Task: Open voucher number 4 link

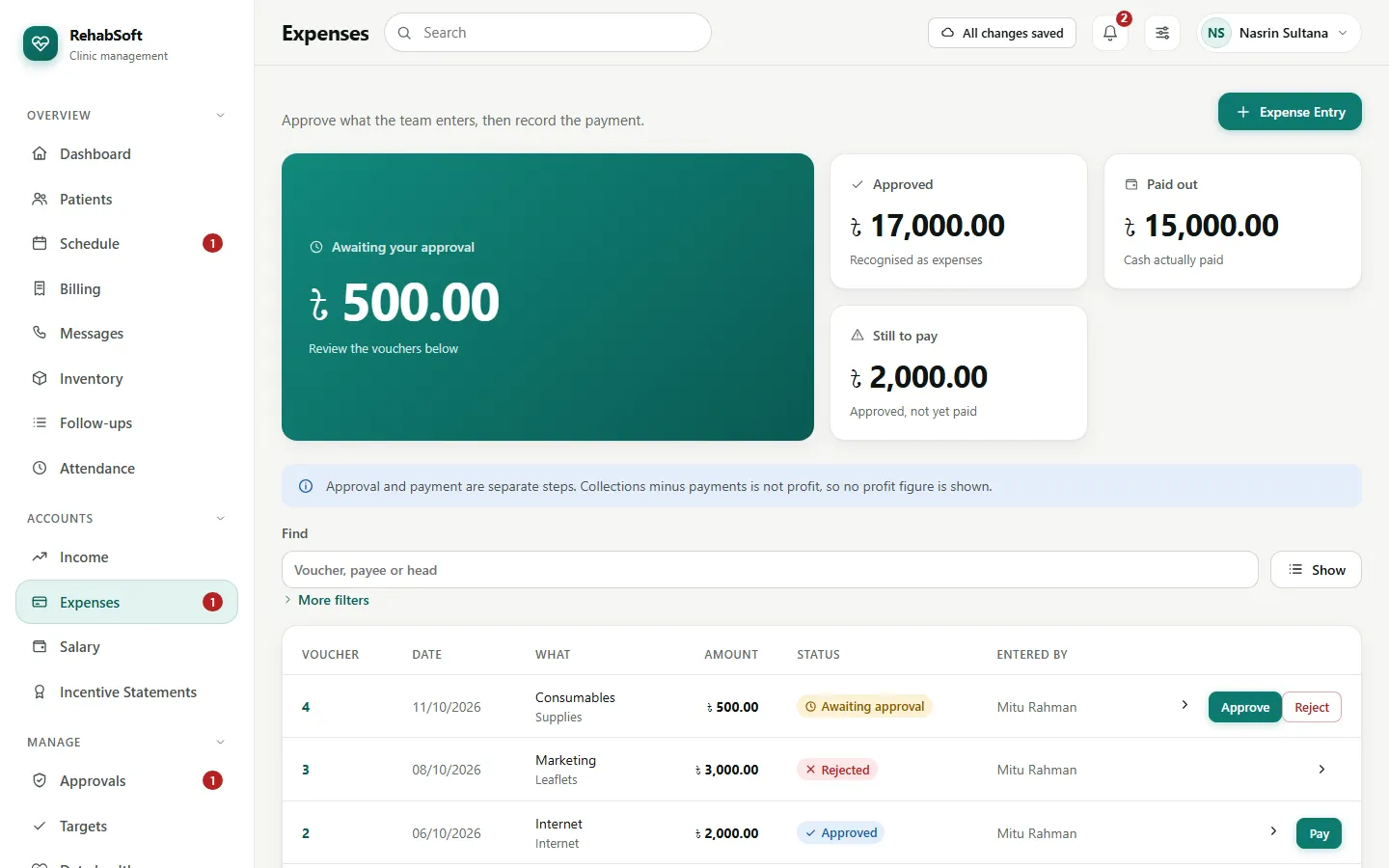Action: tap(306, 707)
